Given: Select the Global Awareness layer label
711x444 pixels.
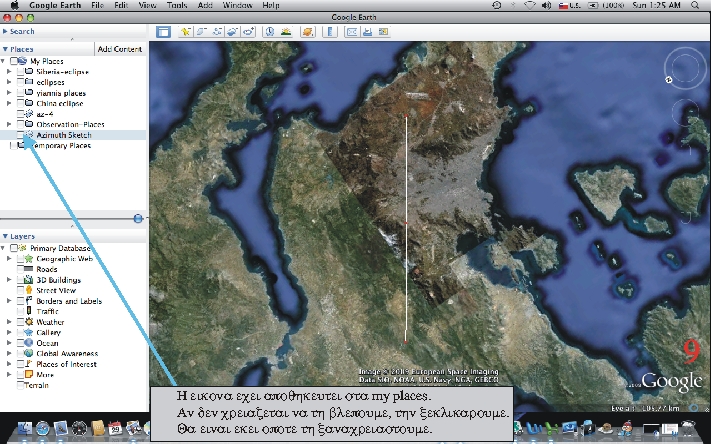Looking at the screenshot, I should point(67,353).
